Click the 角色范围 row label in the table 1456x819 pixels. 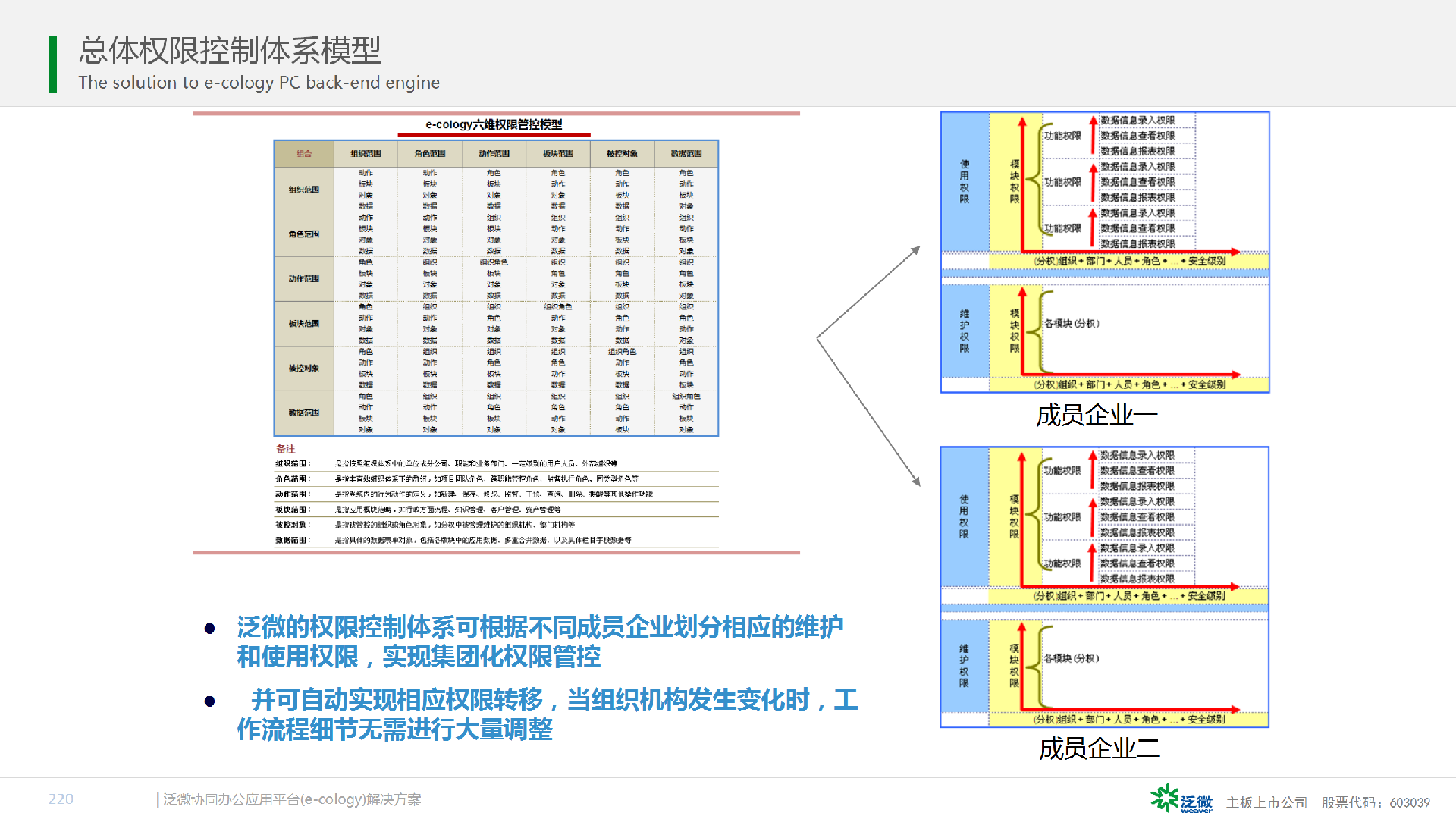tap(304, 234)
